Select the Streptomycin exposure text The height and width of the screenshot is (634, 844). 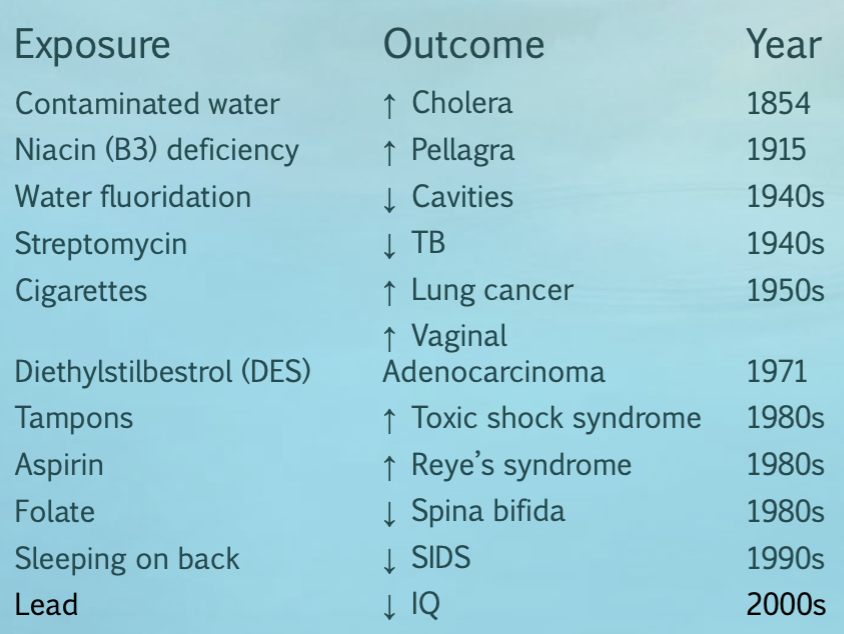(x=101, y=244)
